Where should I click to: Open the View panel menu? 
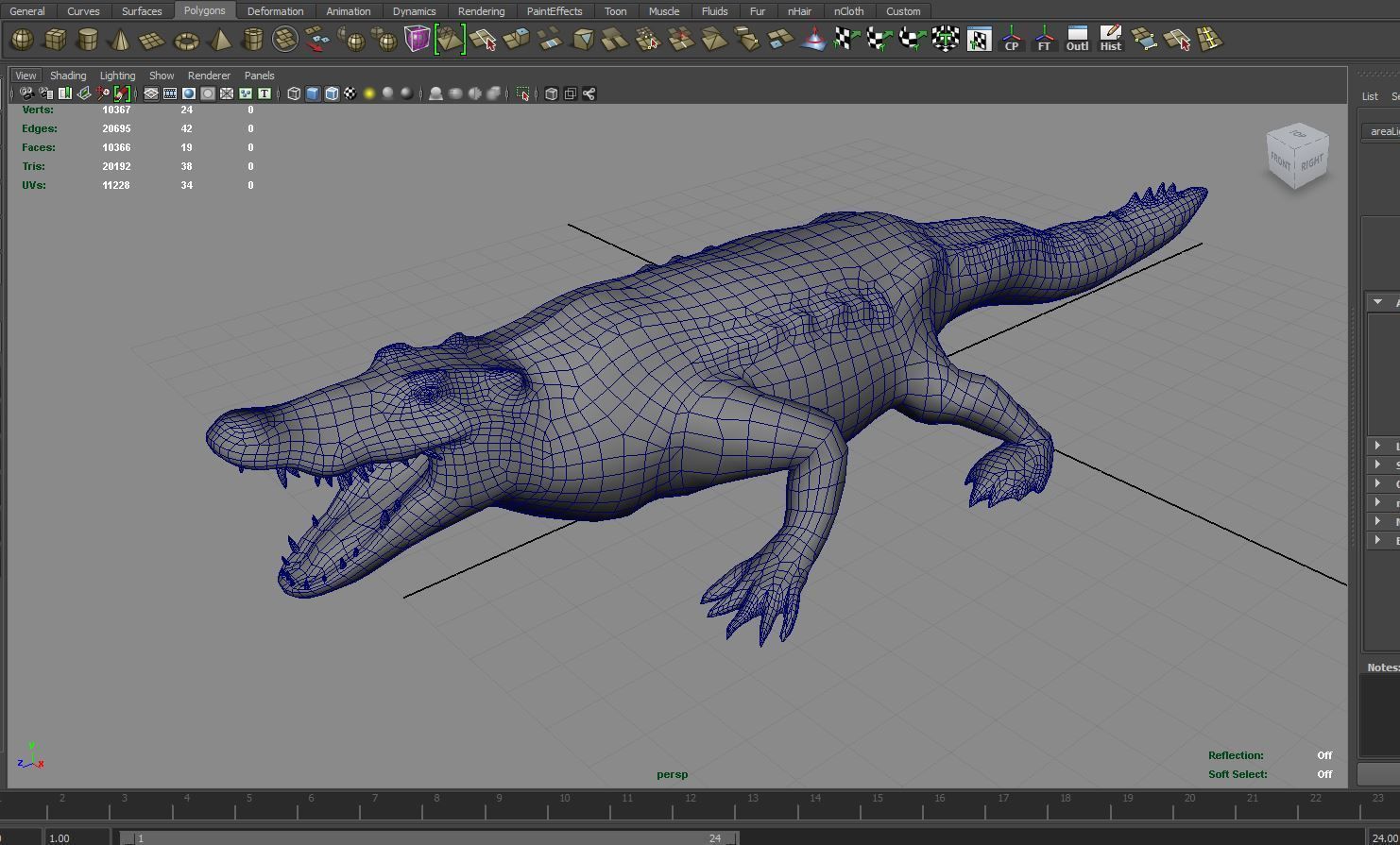(26, 76)
